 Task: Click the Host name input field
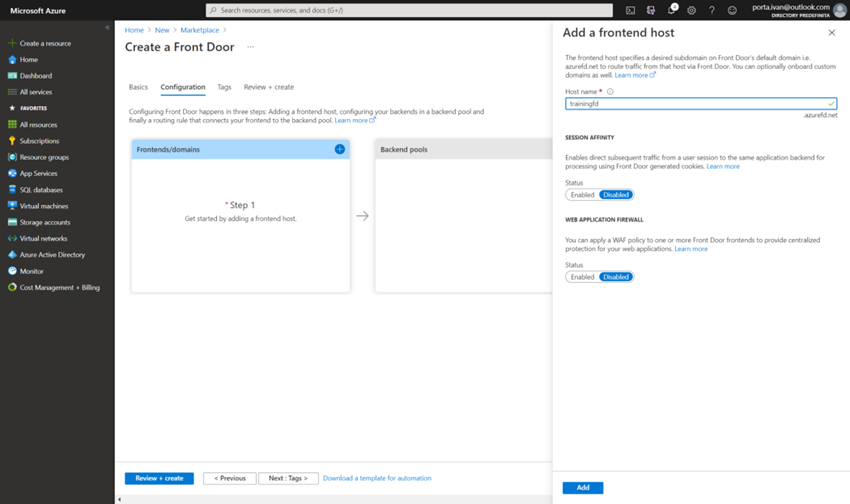point(701,104)
